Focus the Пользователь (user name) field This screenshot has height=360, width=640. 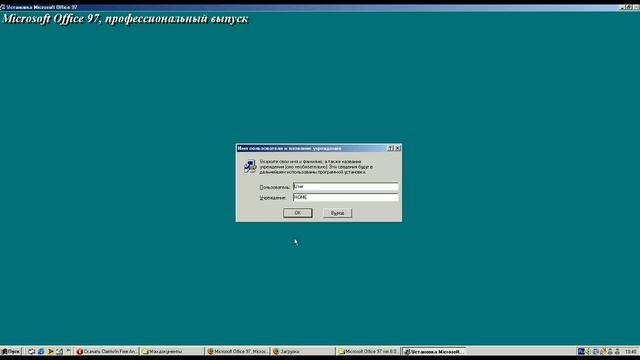[x=345, y=187]
